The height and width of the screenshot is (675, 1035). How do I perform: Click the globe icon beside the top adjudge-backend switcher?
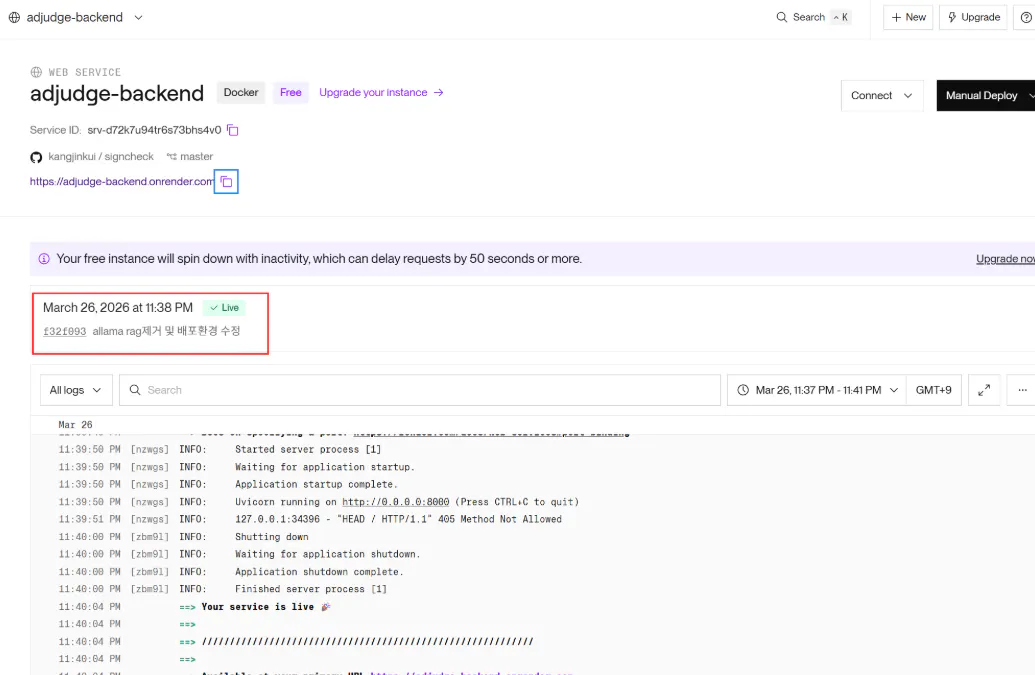14,17
